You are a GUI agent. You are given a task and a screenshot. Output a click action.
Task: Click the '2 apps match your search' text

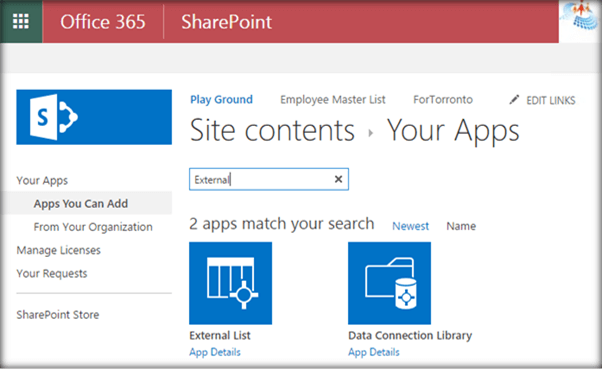[282, 224]
